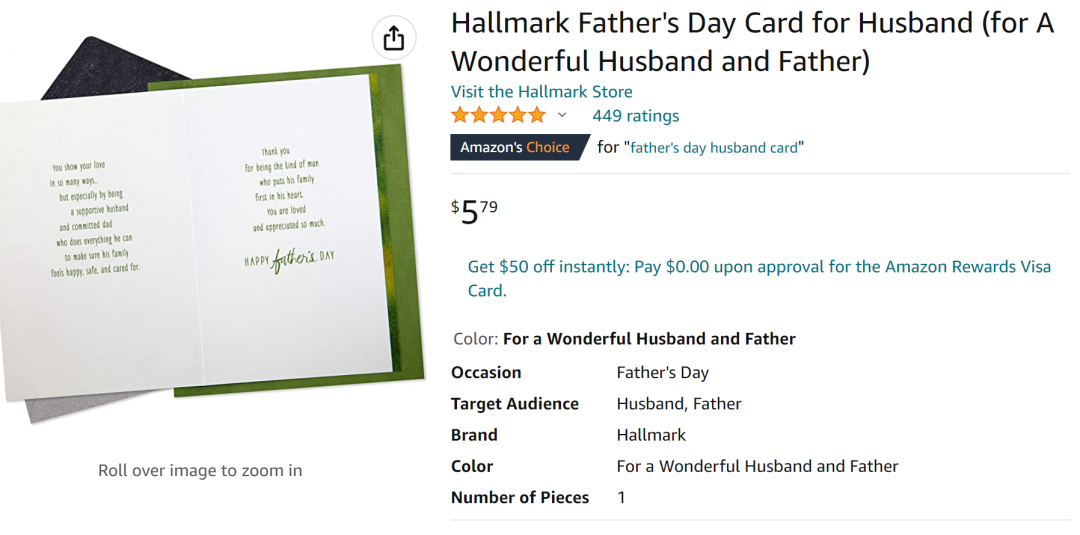Click the Amazon Rewards Visa $50 off offer
Screen dimensions: 1080x535
[x=759, y=278]
